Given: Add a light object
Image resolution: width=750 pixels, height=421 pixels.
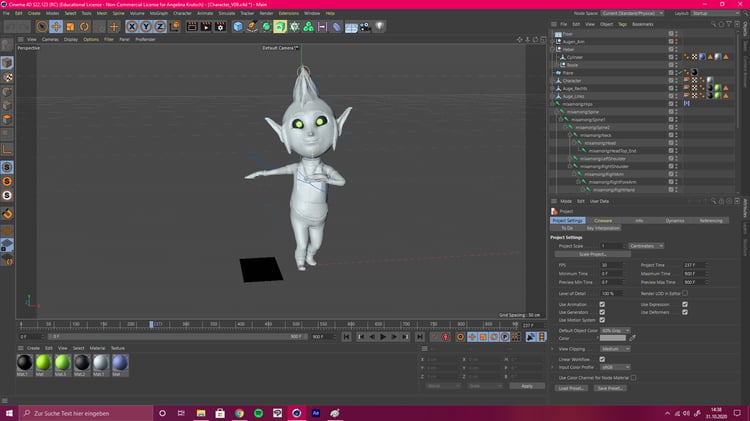Looking at the screenshot, I should [x=379, y=27].
